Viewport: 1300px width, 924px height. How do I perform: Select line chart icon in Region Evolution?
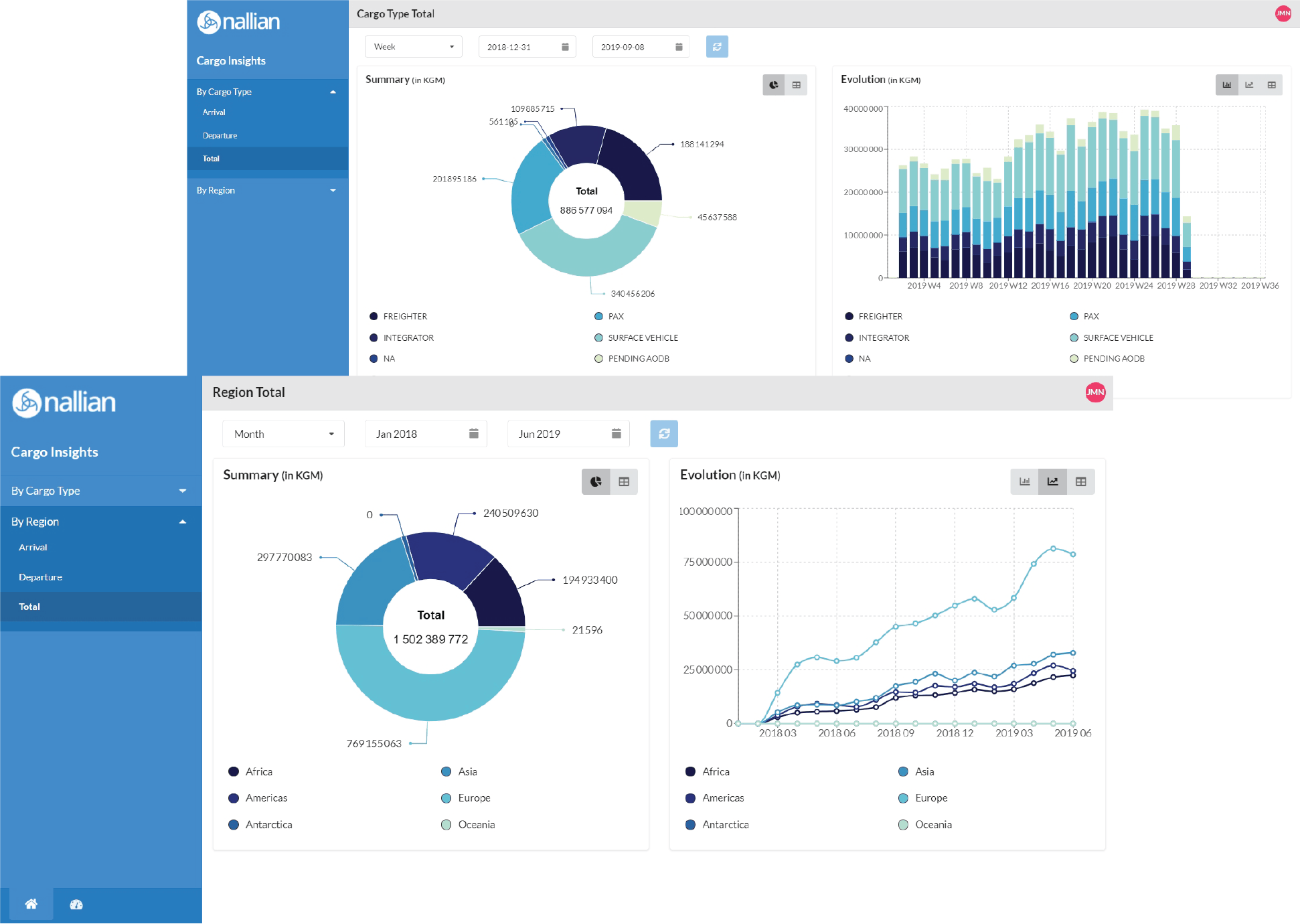1052,481
